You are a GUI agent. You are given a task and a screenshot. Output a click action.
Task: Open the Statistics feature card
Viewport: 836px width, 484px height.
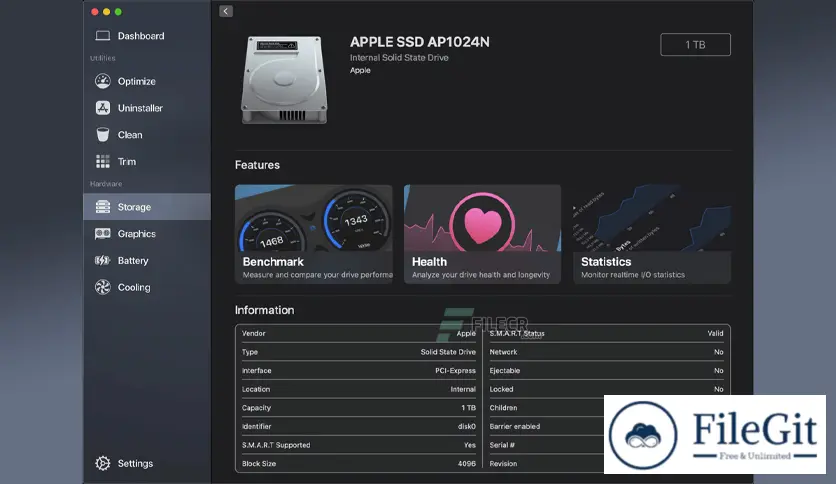click(x=652, y=234)
